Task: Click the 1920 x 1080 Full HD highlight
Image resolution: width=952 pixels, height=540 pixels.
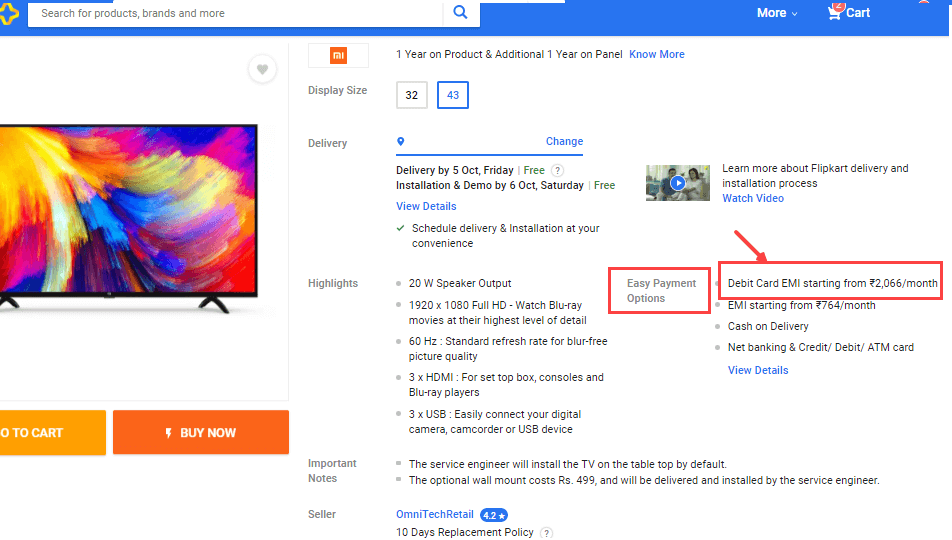Action: pos(498,312)
